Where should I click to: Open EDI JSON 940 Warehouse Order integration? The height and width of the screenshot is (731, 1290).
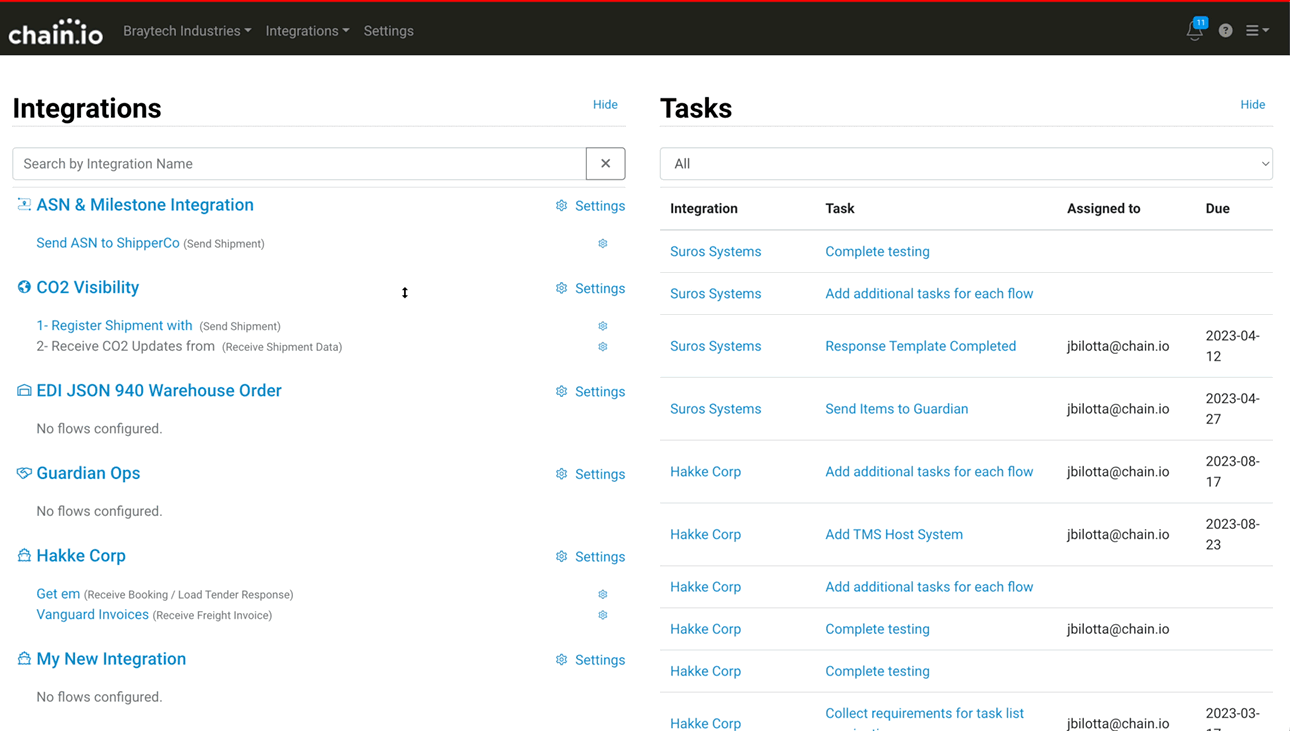tap(159, 391)
